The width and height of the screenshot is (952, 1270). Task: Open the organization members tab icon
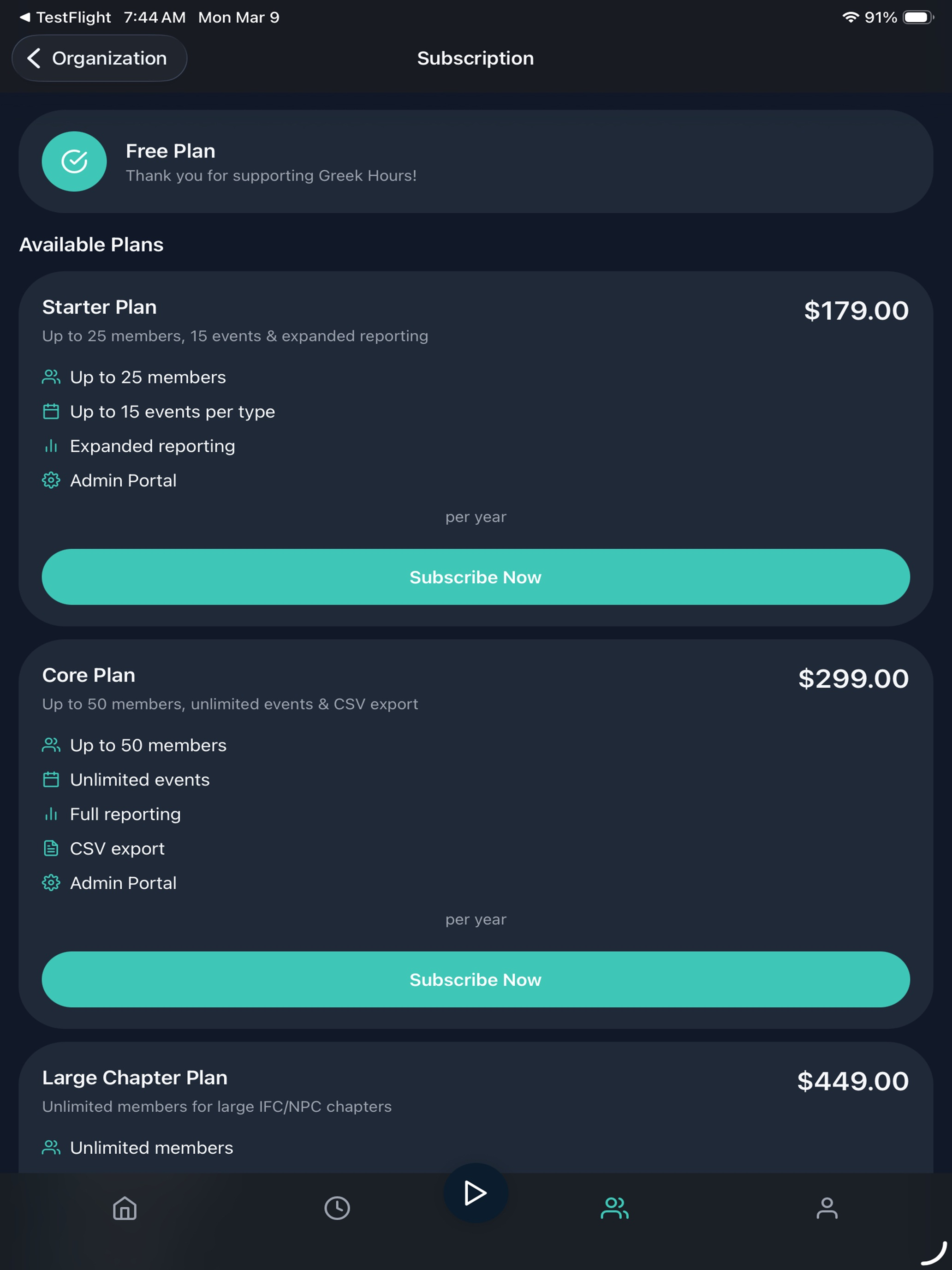[x=614, y=1208]
